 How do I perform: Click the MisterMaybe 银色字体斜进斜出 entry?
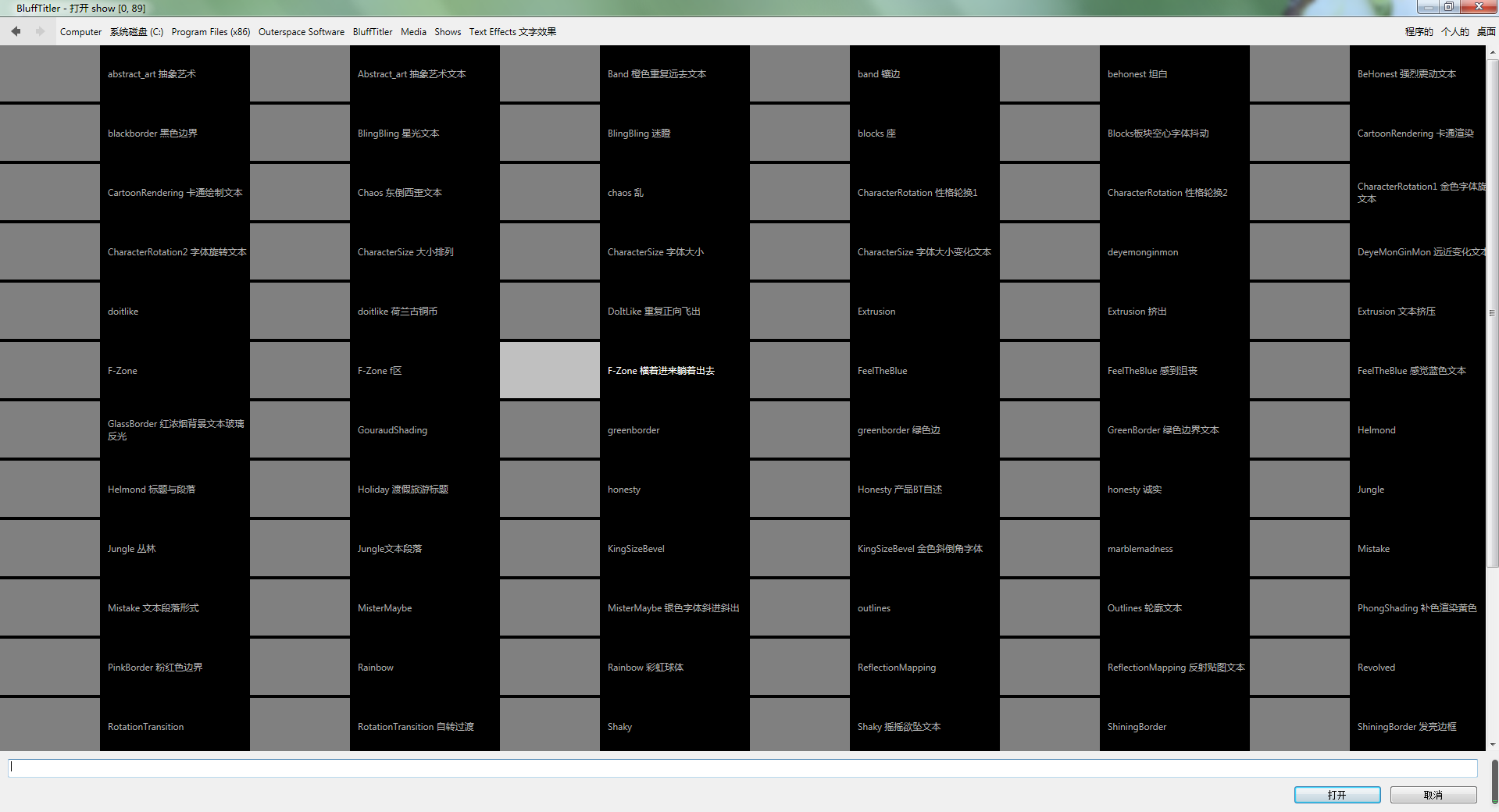point(673,608)
